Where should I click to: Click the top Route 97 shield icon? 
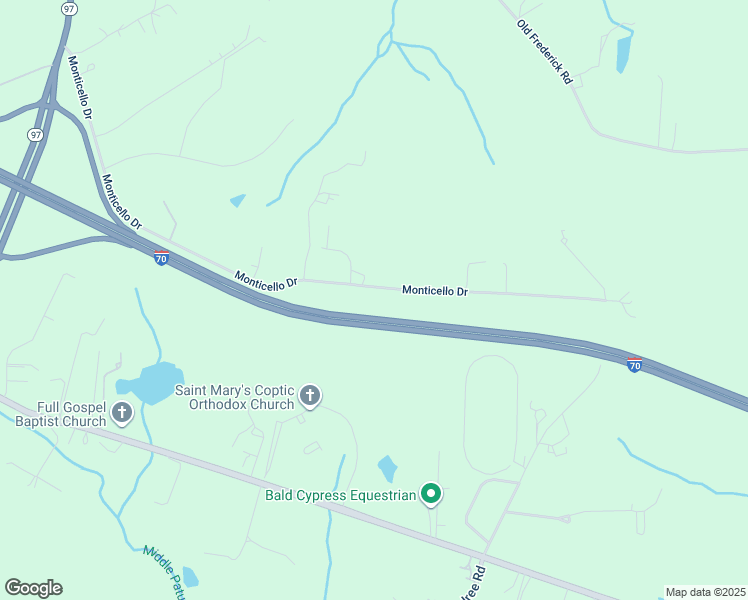(x=69, y=9)
